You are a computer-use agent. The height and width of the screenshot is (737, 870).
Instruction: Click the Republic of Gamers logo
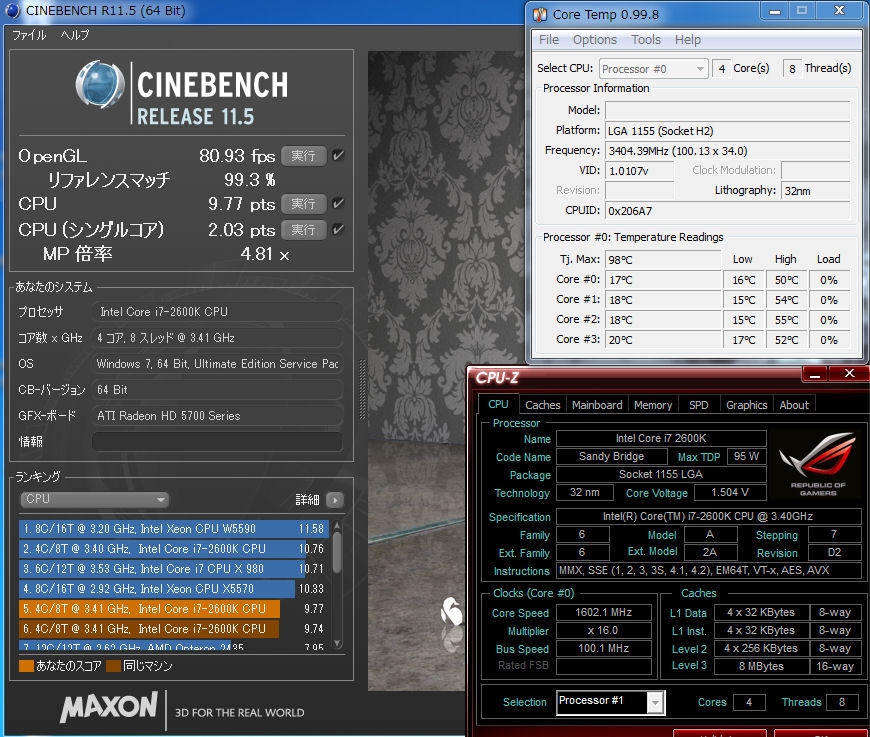click(x=817, y=465)
